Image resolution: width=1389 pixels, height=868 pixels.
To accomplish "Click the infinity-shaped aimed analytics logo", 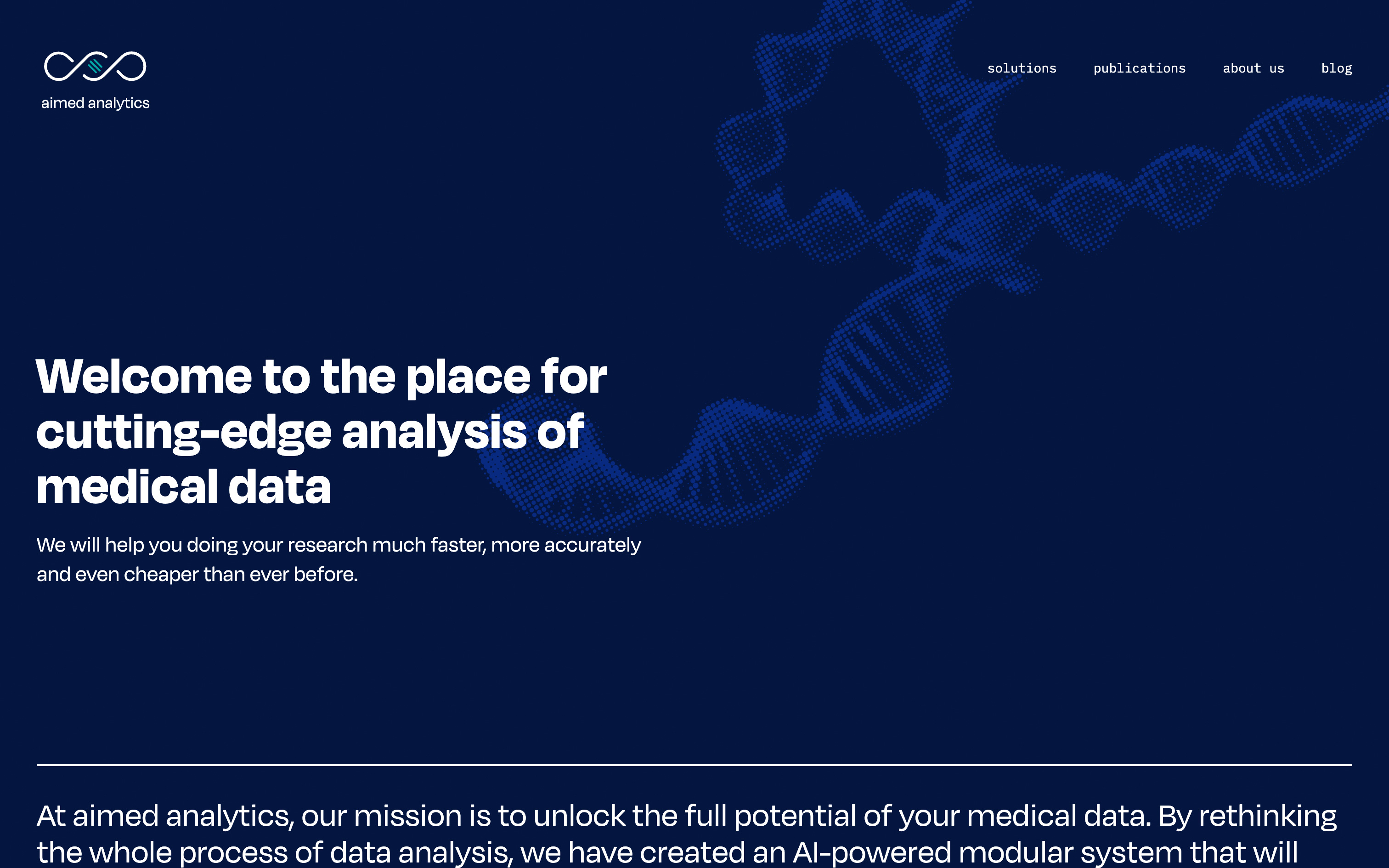I will pos(95,67).
